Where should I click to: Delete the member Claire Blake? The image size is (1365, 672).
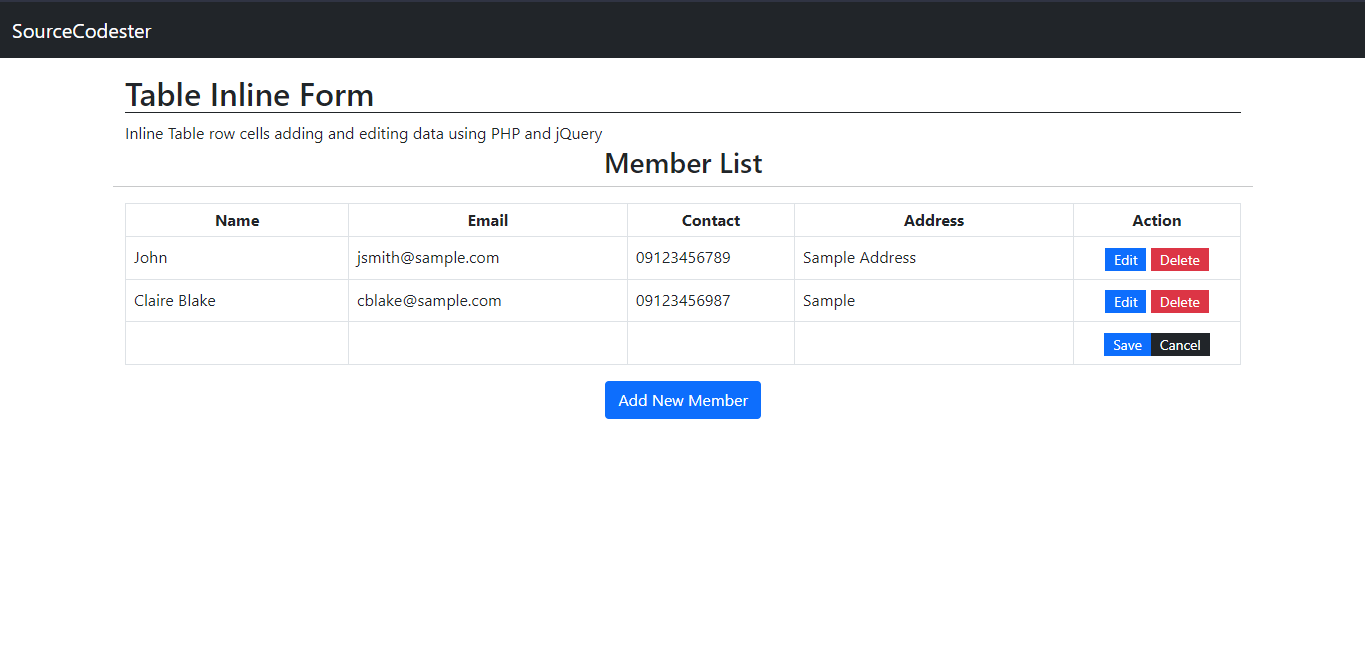pos(1179,301)
